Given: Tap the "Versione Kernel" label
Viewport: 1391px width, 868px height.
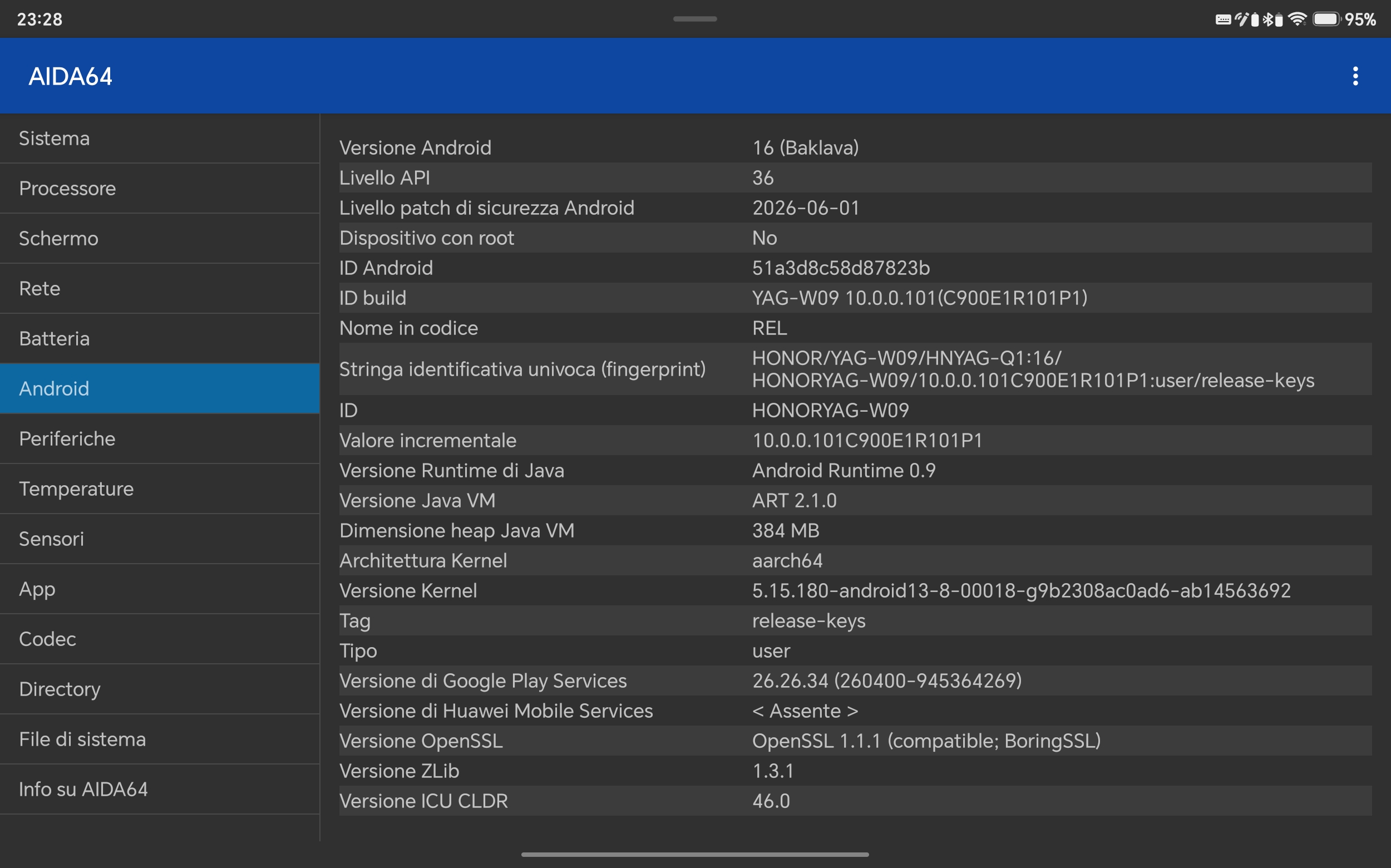Looking at the screenshot, I should pyautogui.click(x=408, y=591).
